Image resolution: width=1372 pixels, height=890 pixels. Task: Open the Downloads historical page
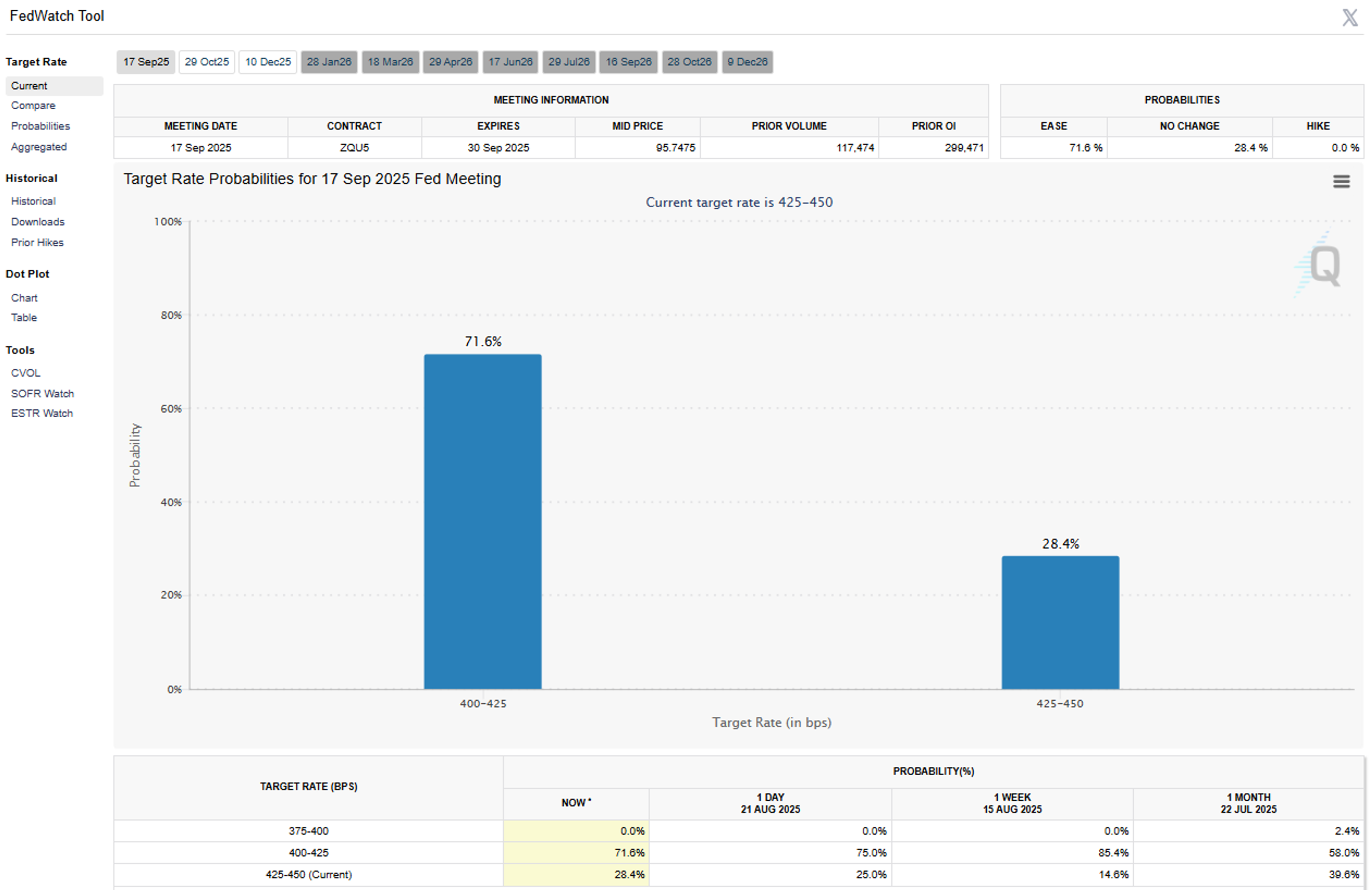coord(38,222)
